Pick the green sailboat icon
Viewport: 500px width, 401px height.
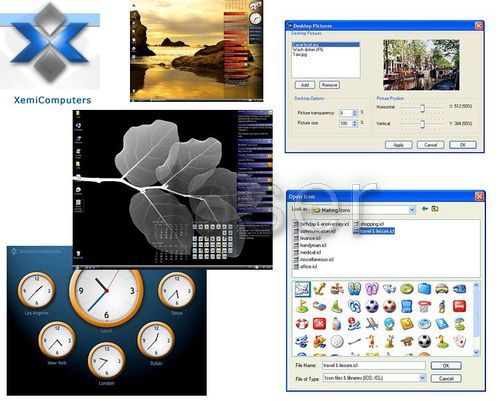pyautogui.click(x=337, y=306)
